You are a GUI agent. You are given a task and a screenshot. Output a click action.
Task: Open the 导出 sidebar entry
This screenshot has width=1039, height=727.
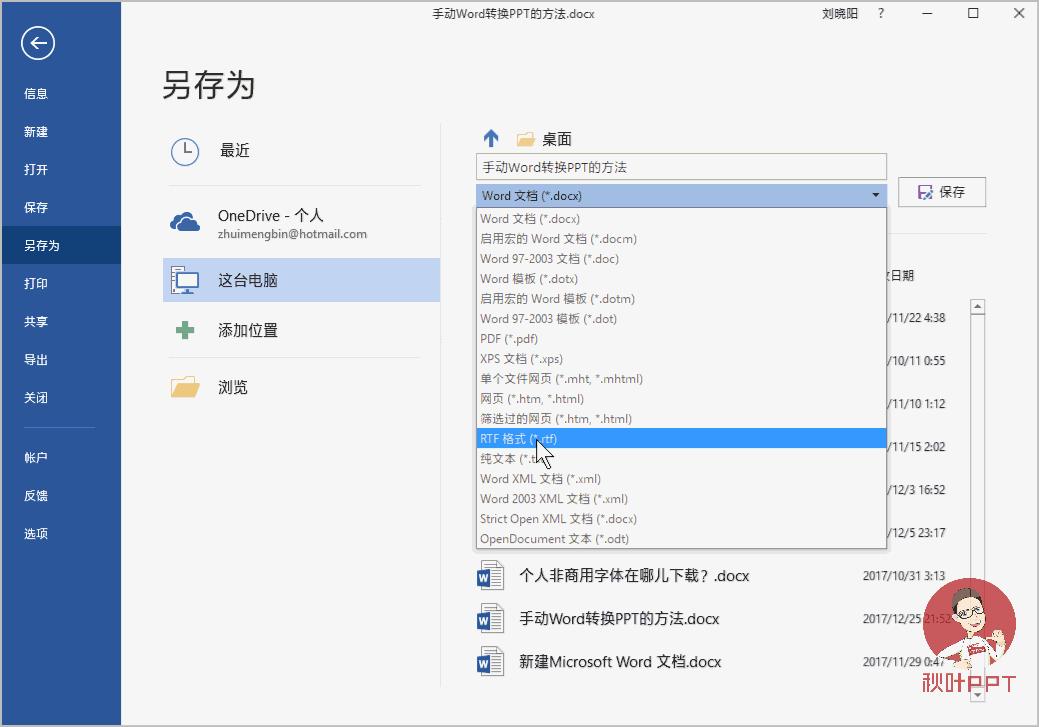tap(37, 359)
